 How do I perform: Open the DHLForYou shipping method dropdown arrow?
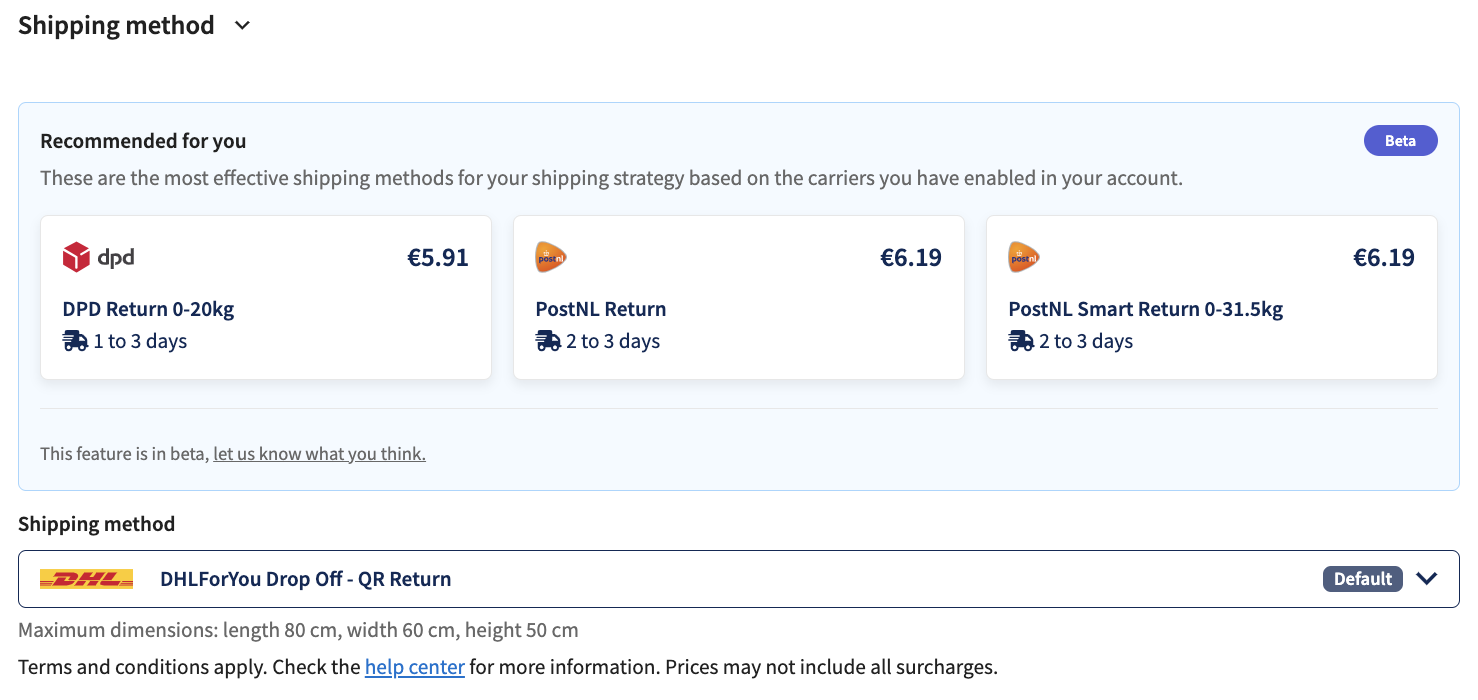1427,579
